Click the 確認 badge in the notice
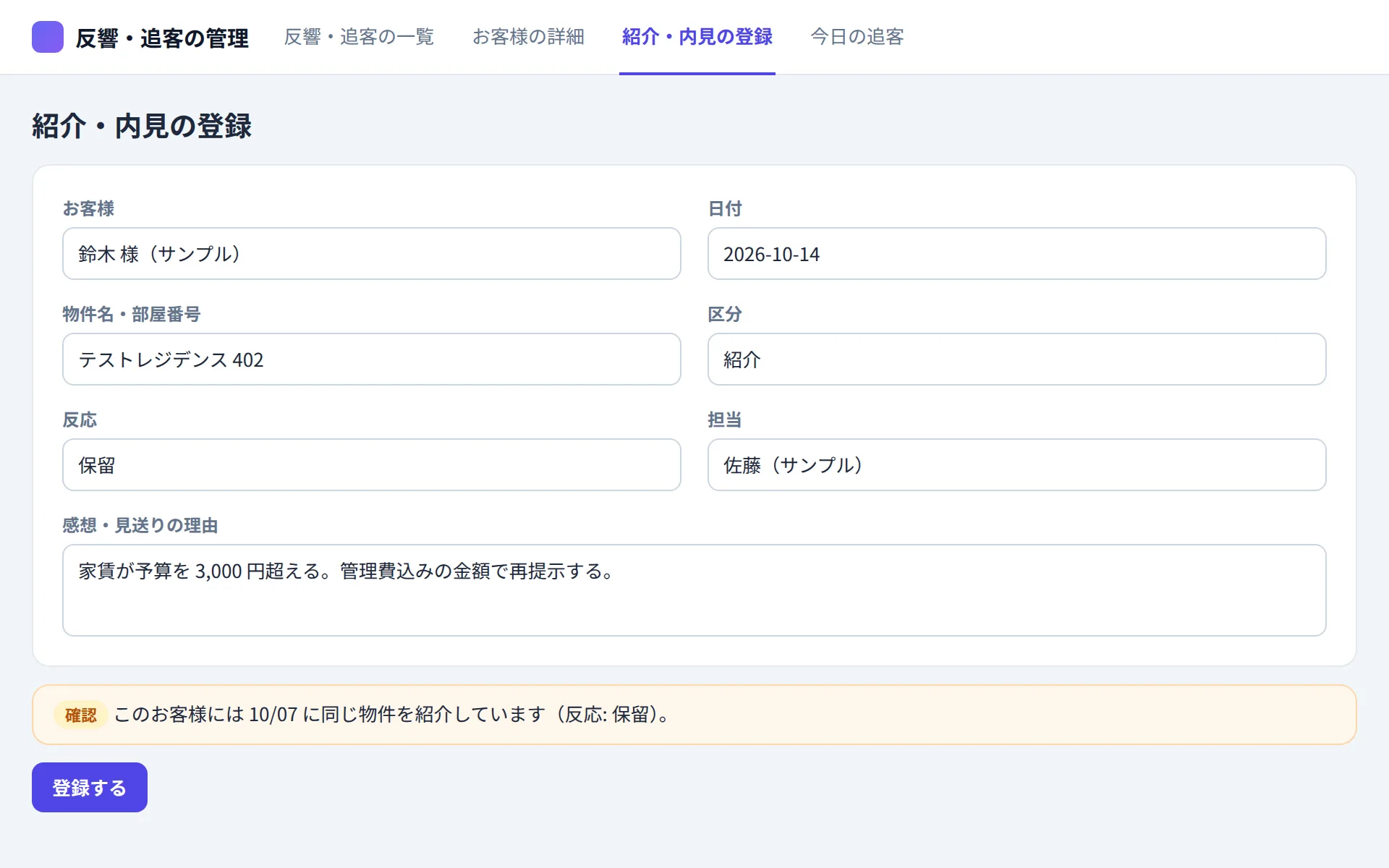The height and width of the screenshot is (868, 1389). point(80,715)
